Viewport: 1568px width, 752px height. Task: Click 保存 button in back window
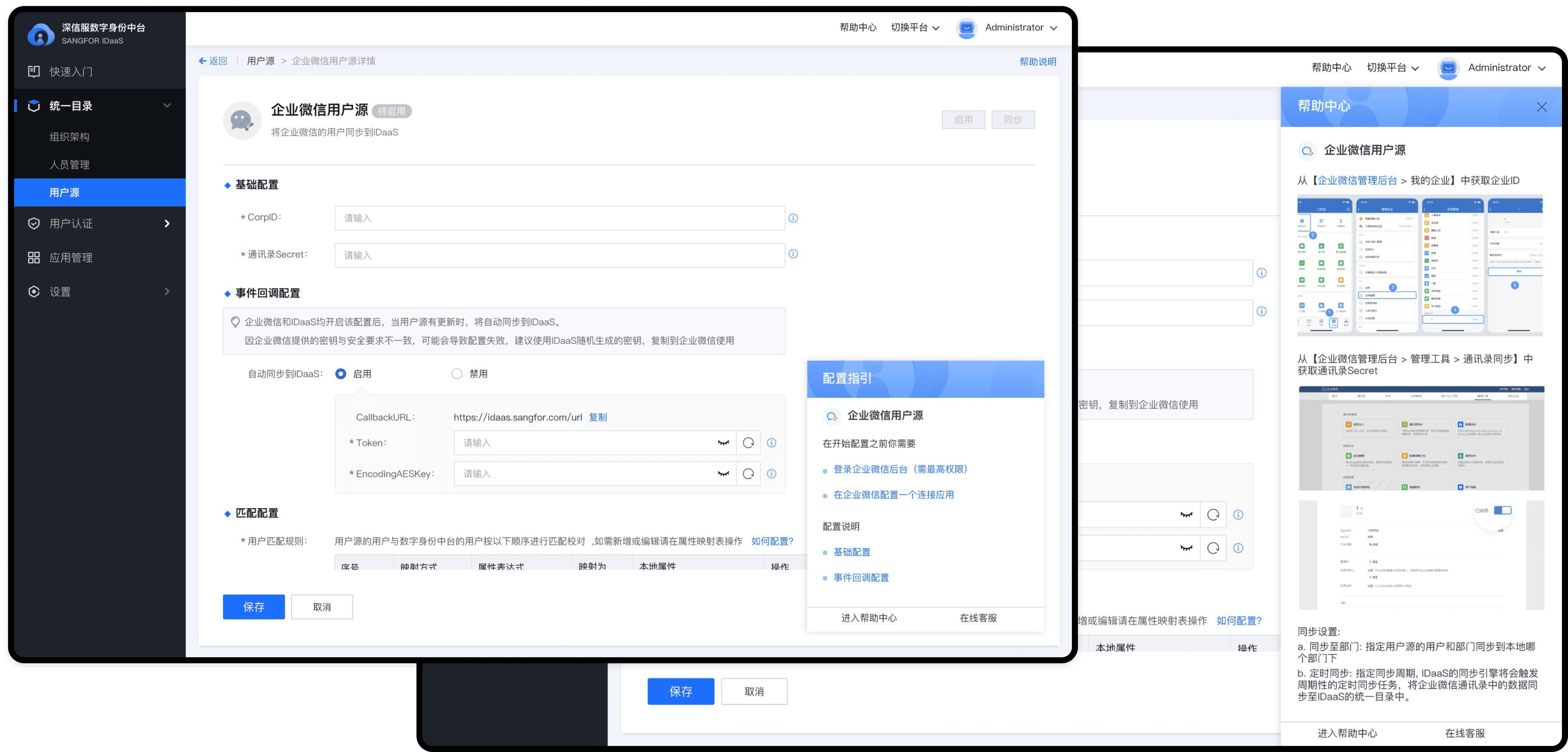(x=681, y=692)
